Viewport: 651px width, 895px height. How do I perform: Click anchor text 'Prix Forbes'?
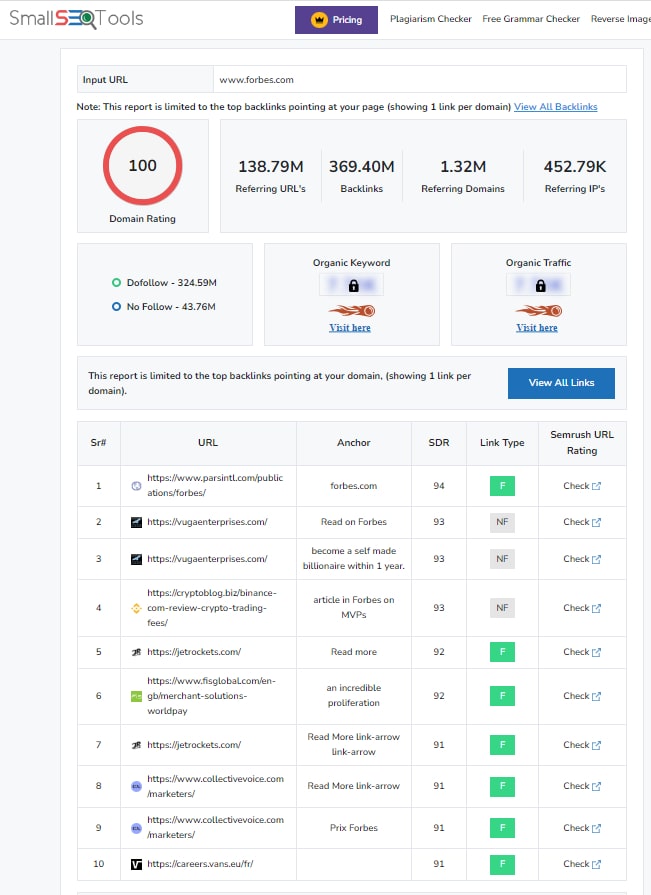(354, 828)
